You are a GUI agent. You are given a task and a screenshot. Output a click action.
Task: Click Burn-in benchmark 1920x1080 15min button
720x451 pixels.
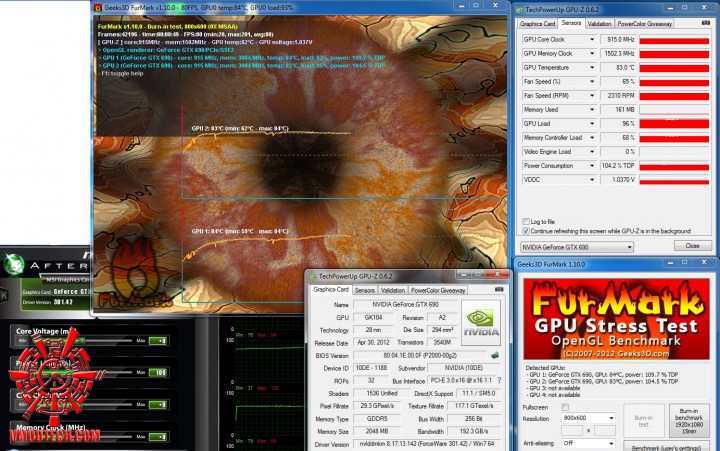coord(689,421)
